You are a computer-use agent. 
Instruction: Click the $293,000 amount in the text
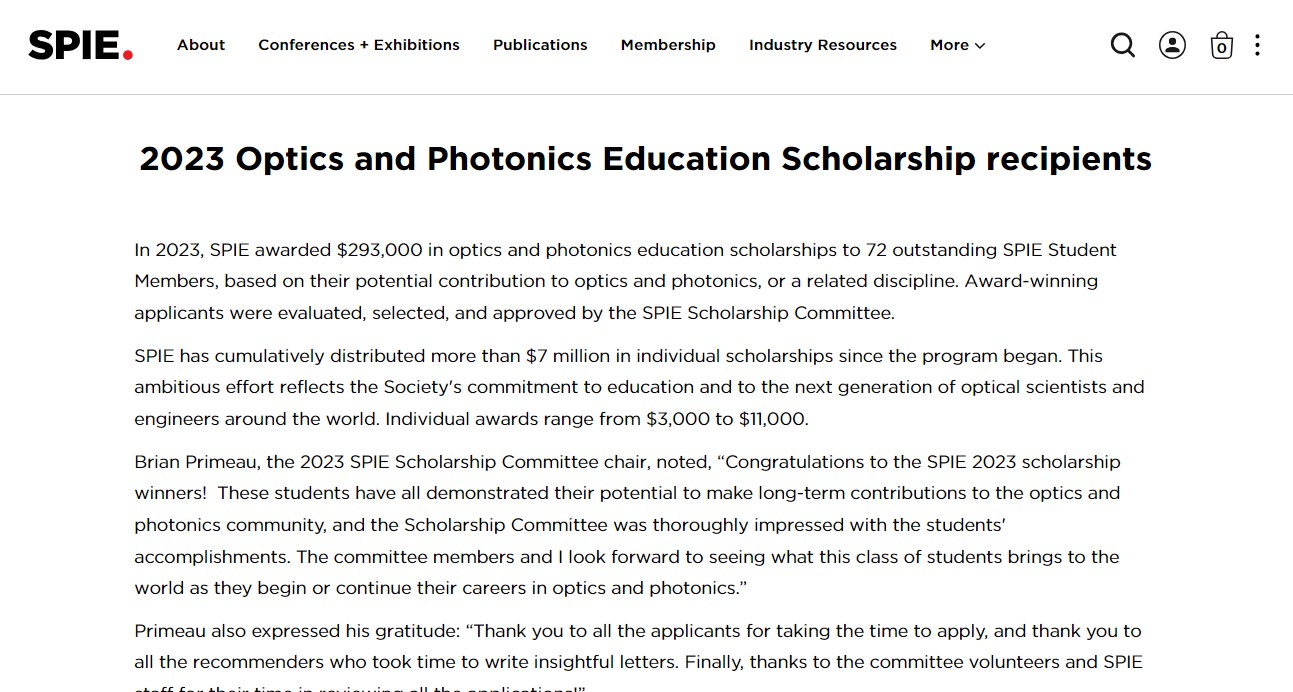click(379, 250)
